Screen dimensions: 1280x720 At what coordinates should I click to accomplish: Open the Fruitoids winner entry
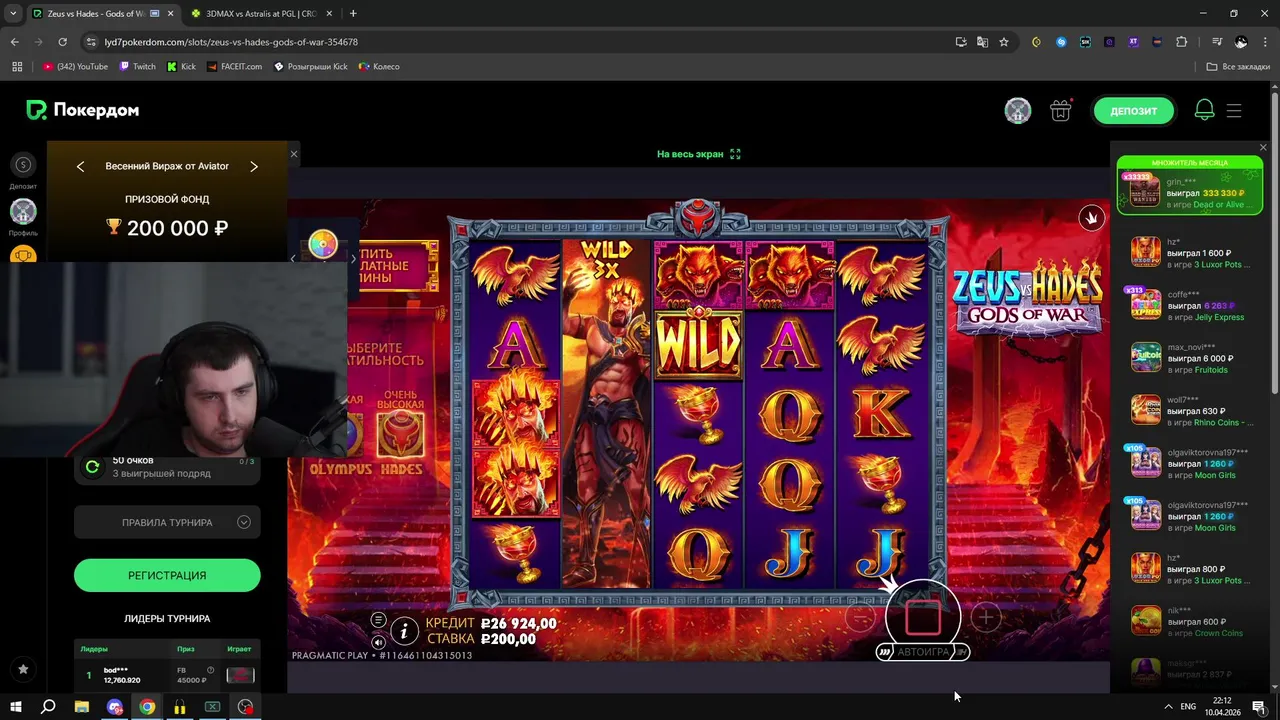pyautogui.click(x=1190, y=358)
